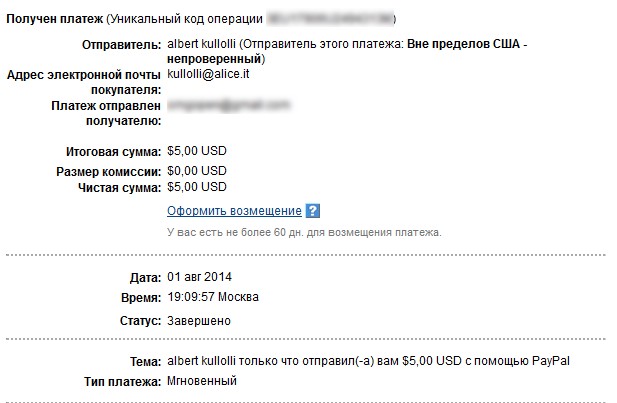Click the "Статус:" field label

tap(138, 321)
